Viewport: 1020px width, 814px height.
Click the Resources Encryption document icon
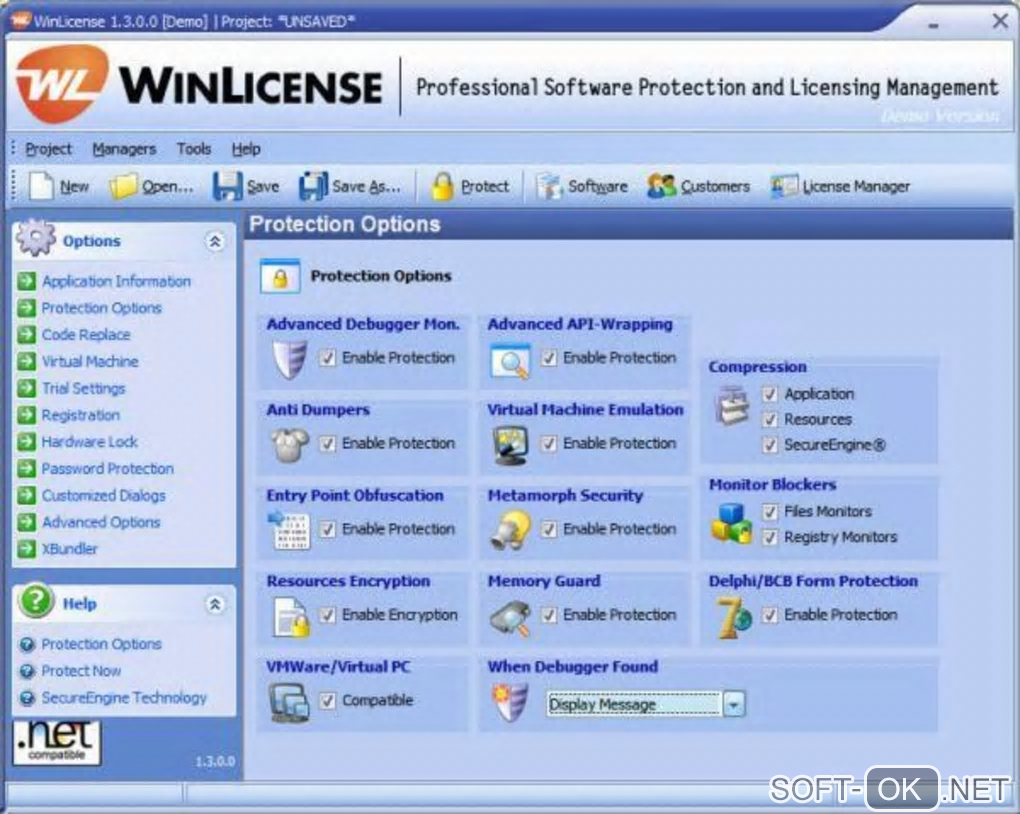coord(291,617)
